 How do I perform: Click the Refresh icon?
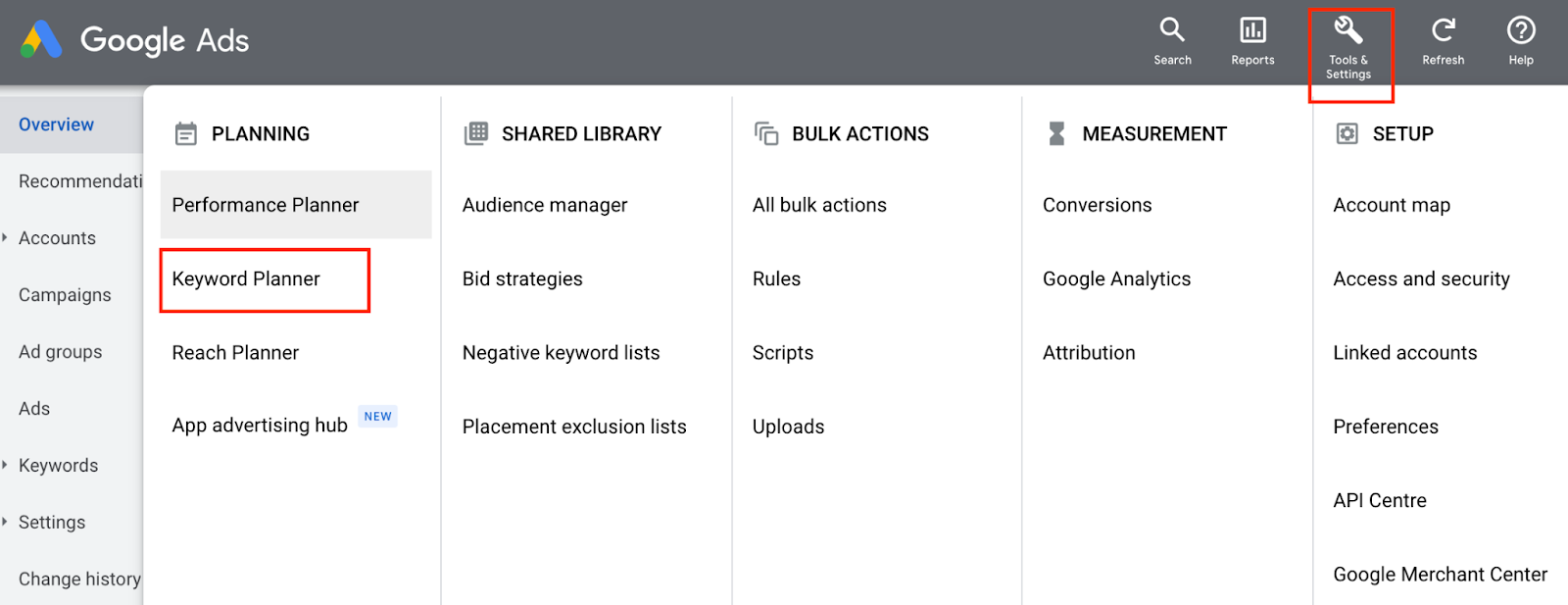(1443, 30)
